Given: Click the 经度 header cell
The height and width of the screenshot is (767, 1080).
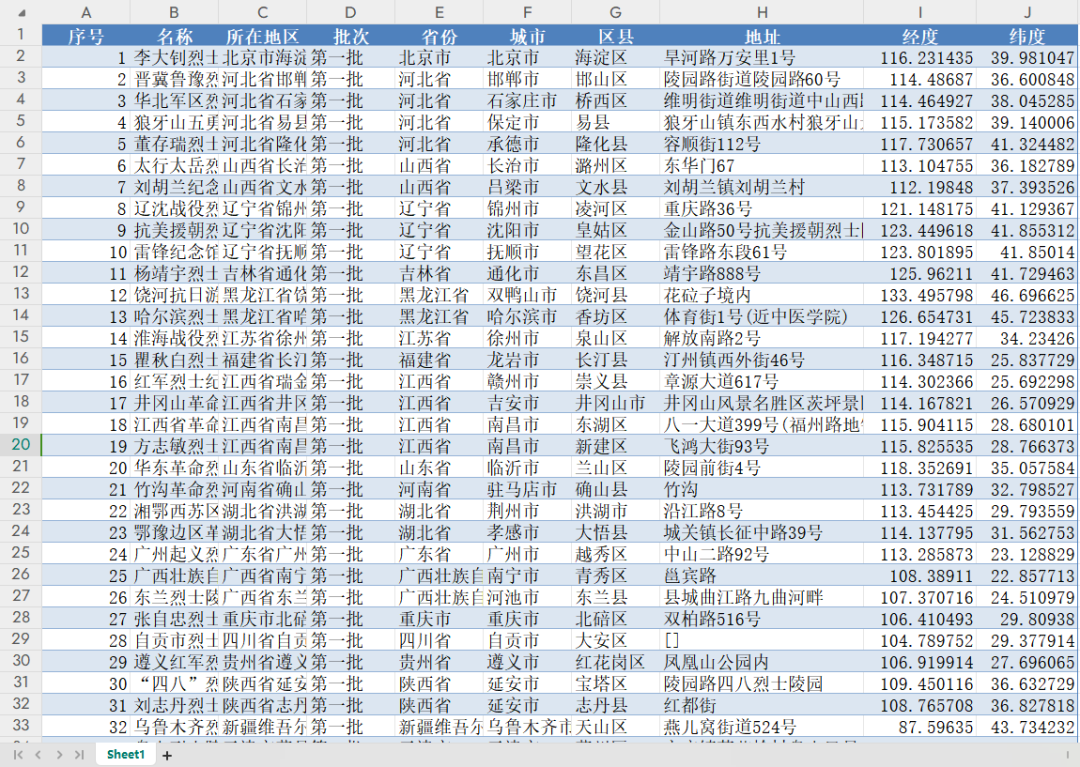Looking at the screenshot, I should click(x=920, y=36).
